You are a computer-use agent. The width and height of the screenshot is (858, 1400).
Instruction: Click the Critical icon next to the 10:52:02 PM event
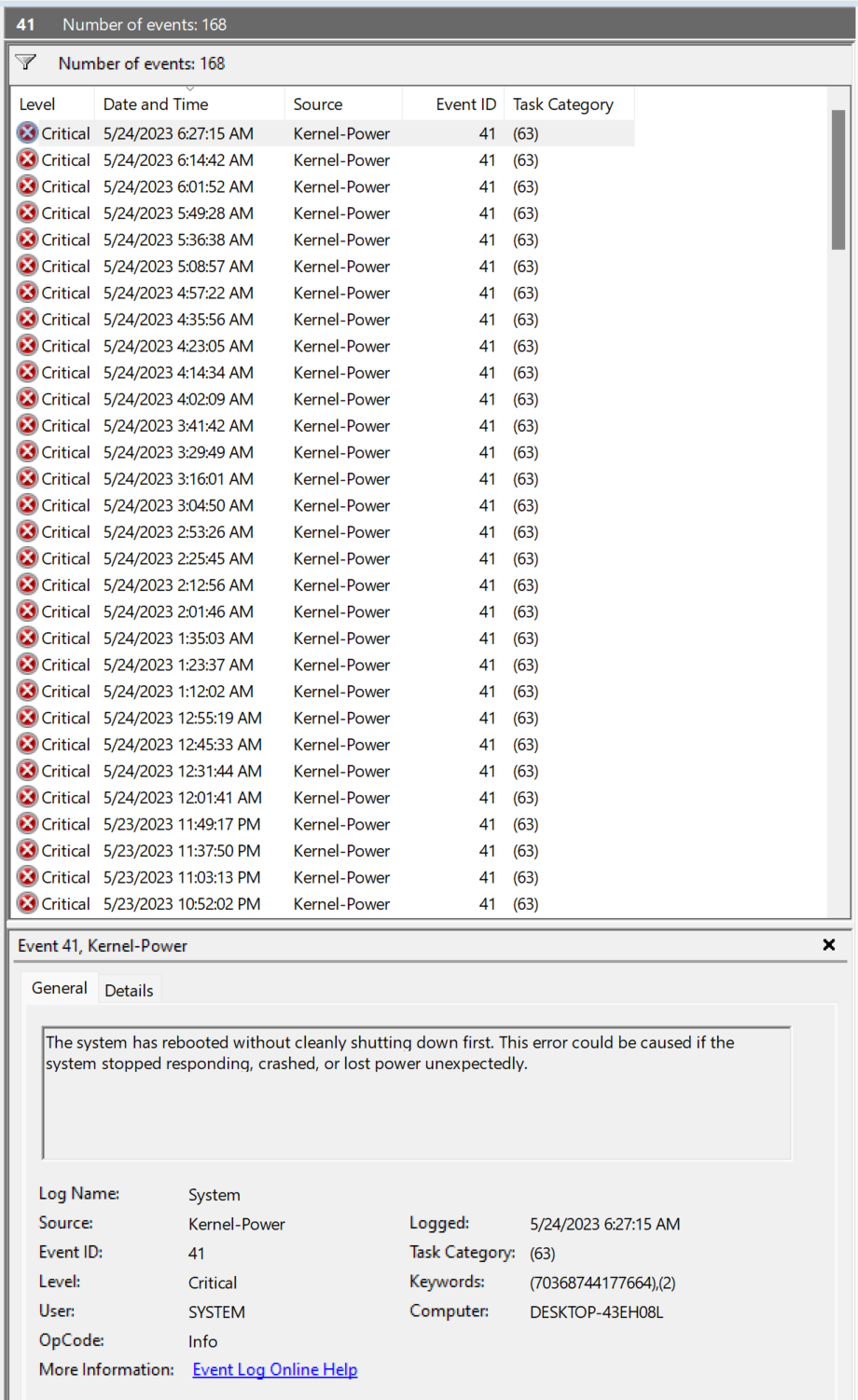click(27, 903)
